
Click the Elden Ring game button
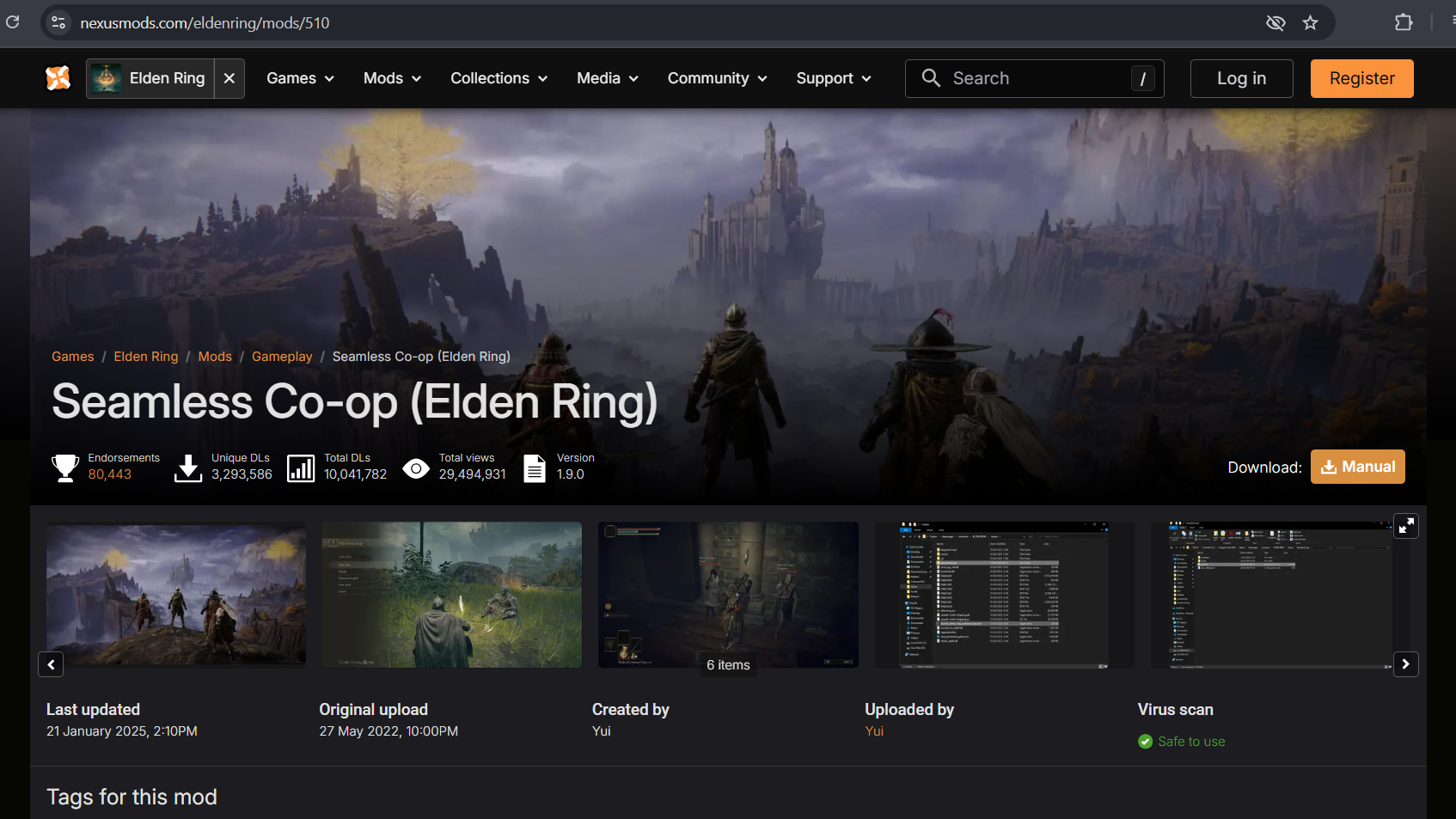coord(150,78)
